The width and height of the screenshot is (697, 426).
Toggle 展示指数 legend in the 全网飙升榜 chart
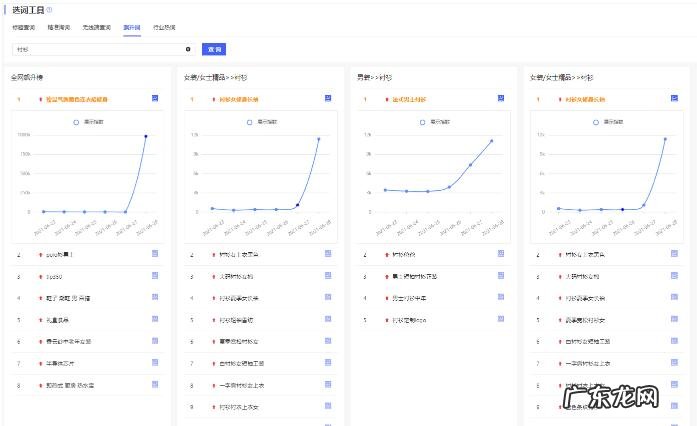click(88, 122)
